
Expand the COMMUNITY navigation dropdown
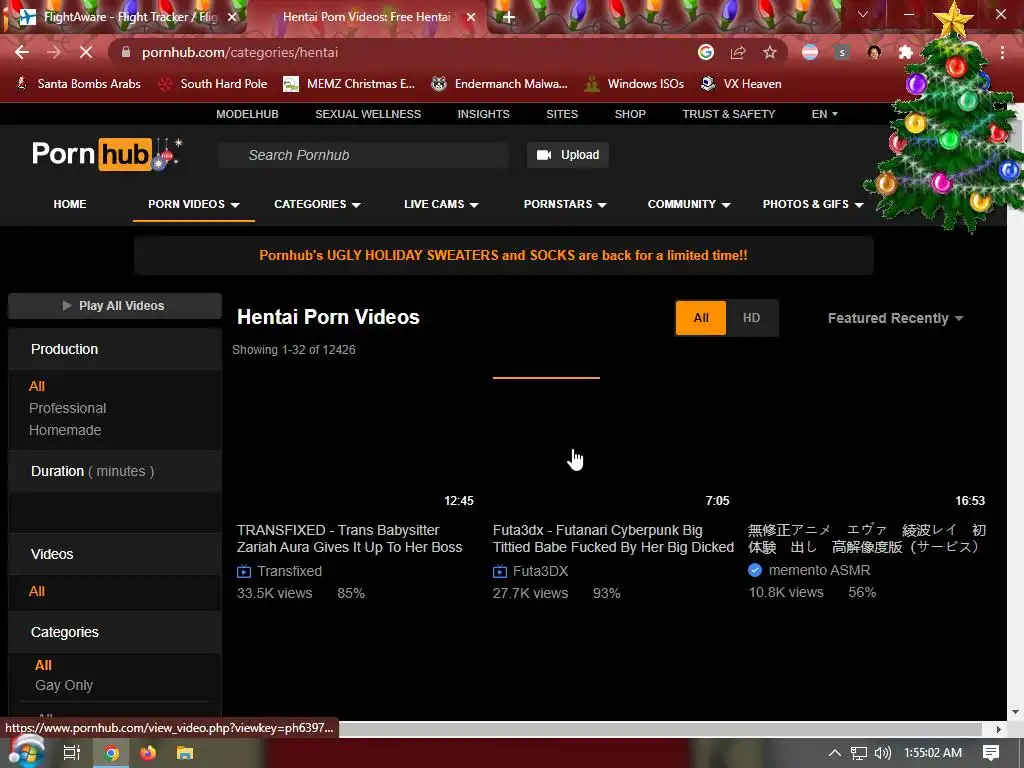(688, 204)
